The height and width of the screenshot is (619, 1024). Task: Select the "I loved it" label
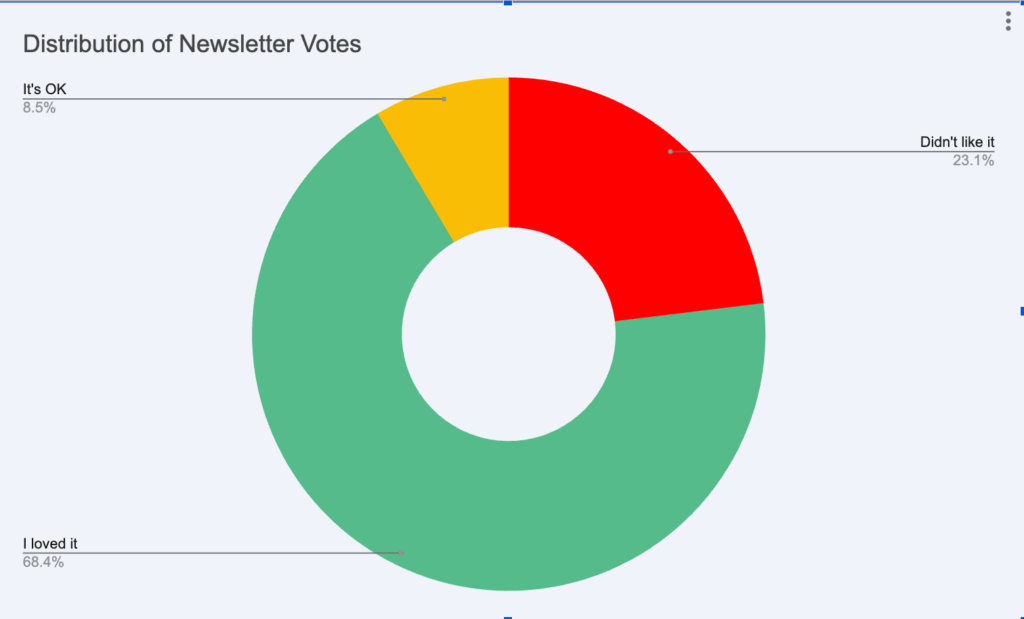(x=50, y=543)
